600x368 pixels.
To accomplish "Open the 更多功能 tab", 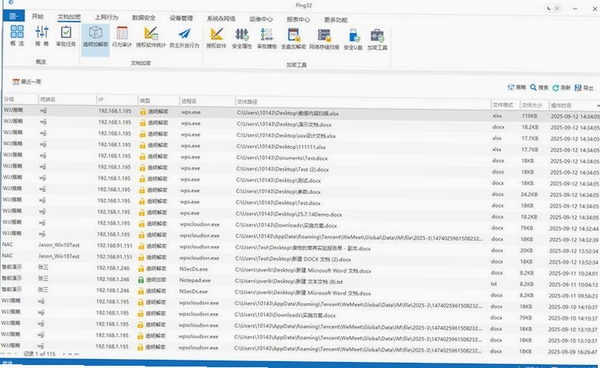I will [x=336, y=20].
